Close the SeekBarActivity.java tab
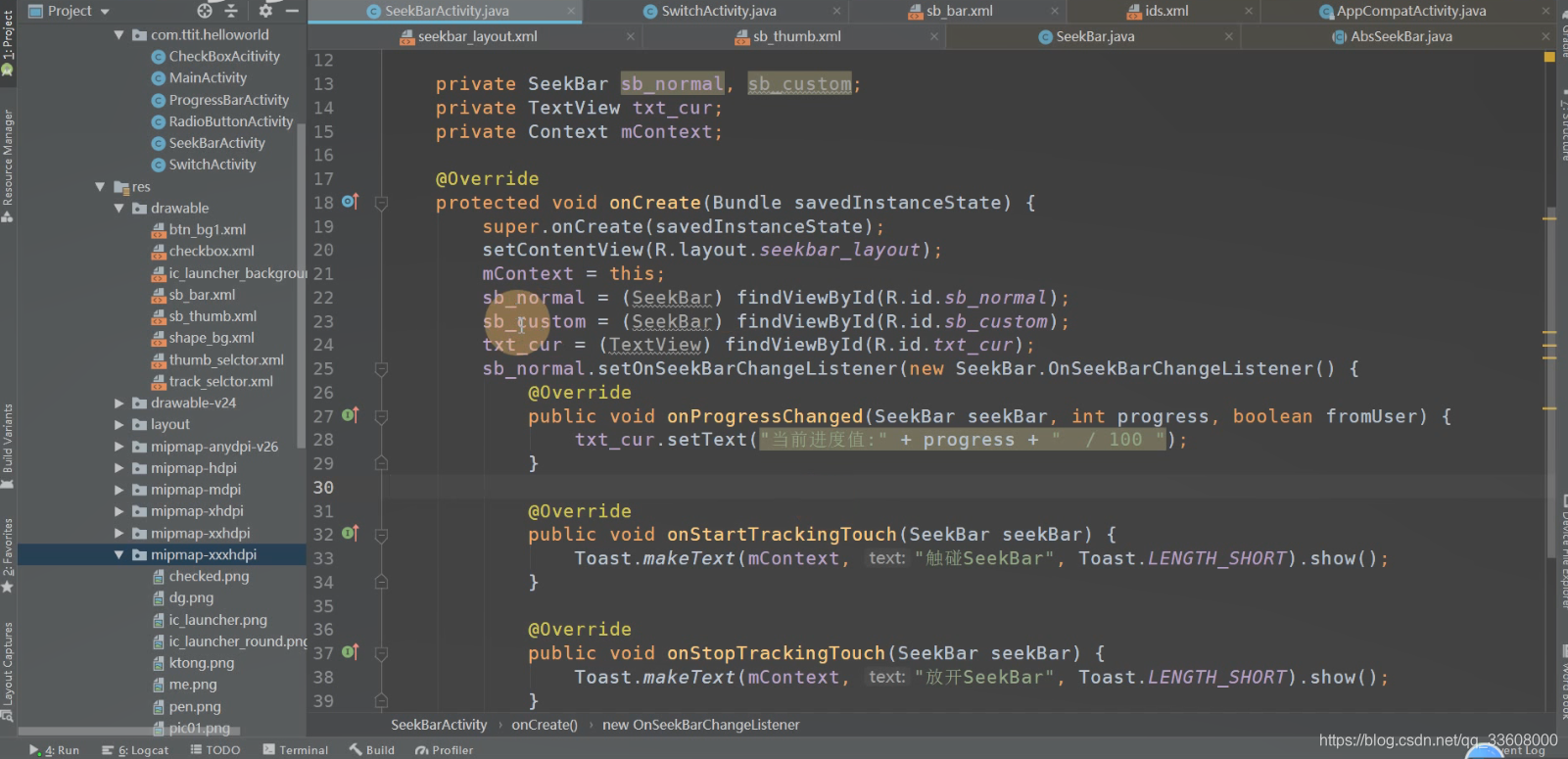Screen dimensions: 1568x759 click(572, 11)
